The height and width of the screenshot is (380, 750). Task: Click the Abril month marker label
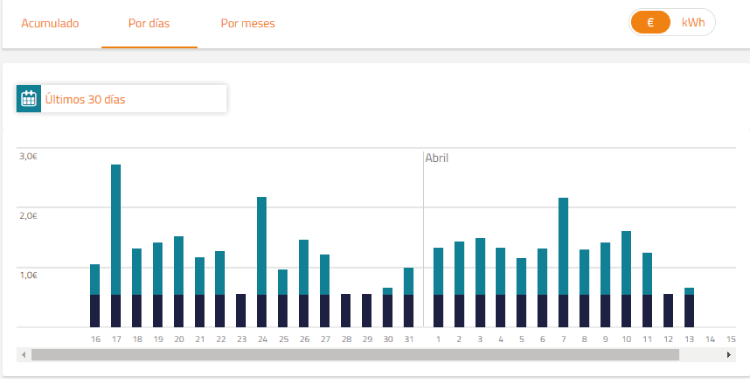click(x=437, y=158)
